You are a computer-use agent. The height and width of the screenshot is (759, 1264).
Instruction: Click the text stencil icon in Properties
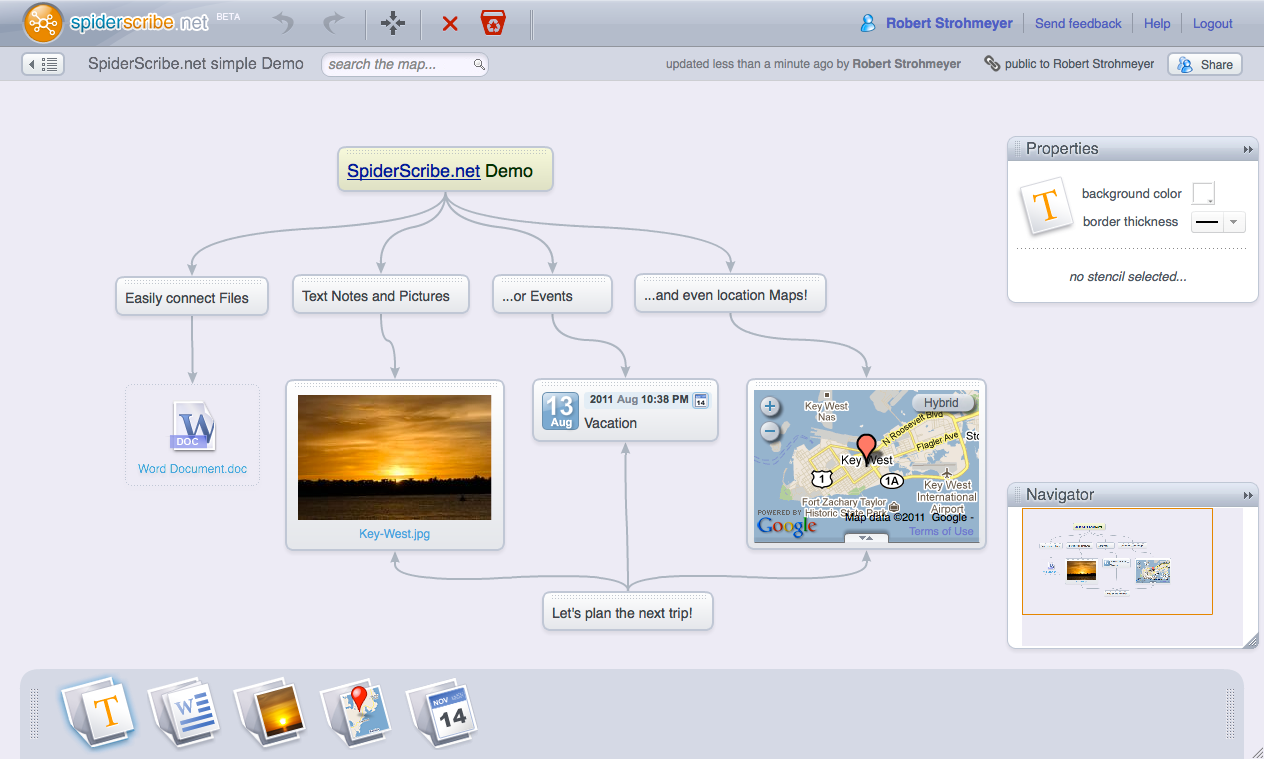pyautogui.click(x=1044, y=206)
